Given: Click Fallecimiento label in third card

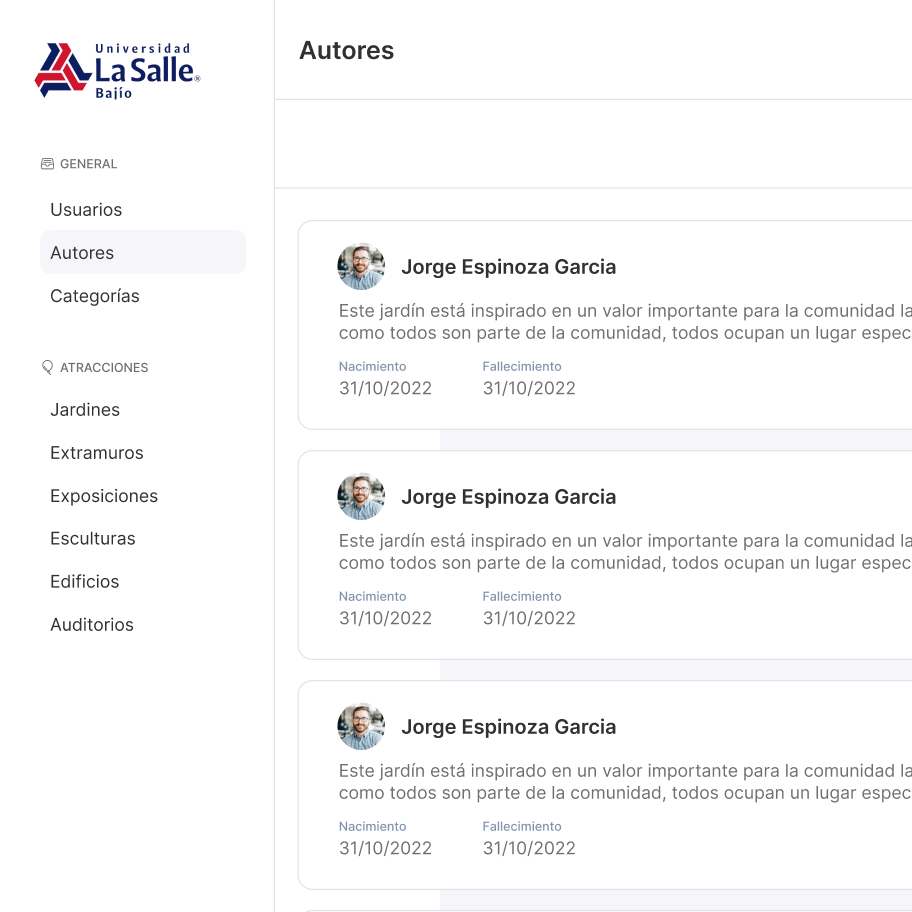Looking at the screenshot, I should (x=522, y=826).
